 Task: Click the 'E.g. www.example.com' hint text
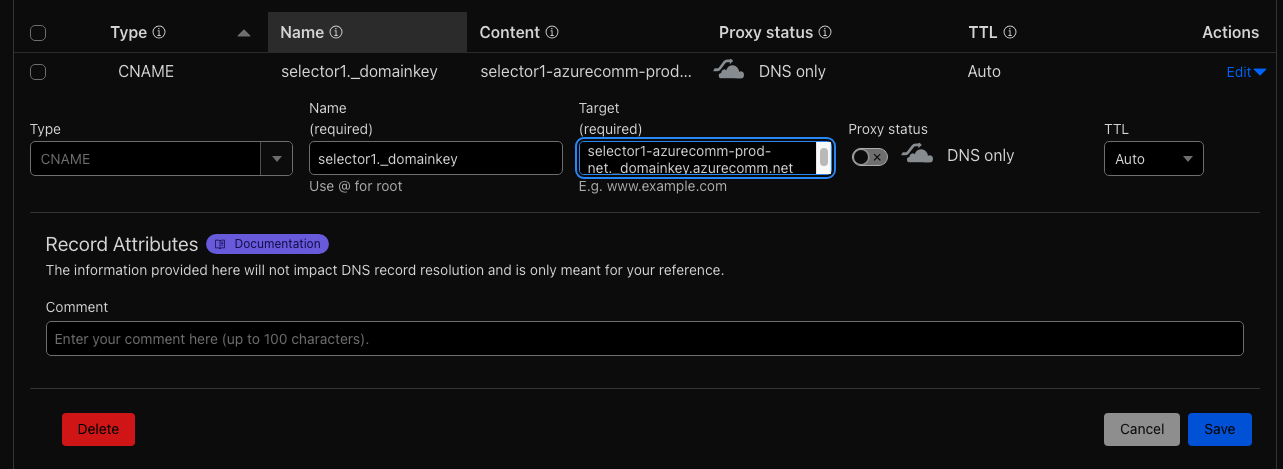coord(652,186)
